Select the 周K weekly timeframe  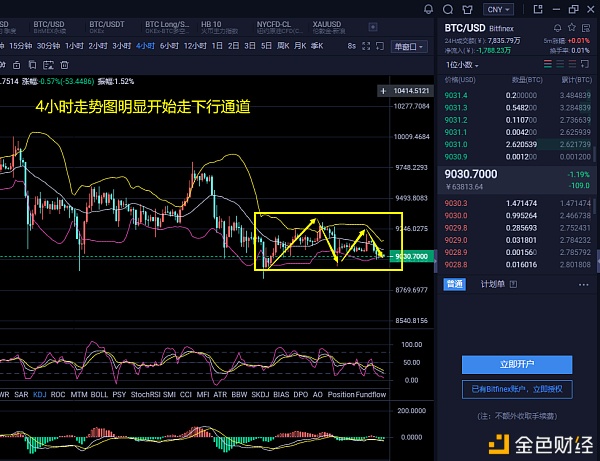tap(283, 46)
